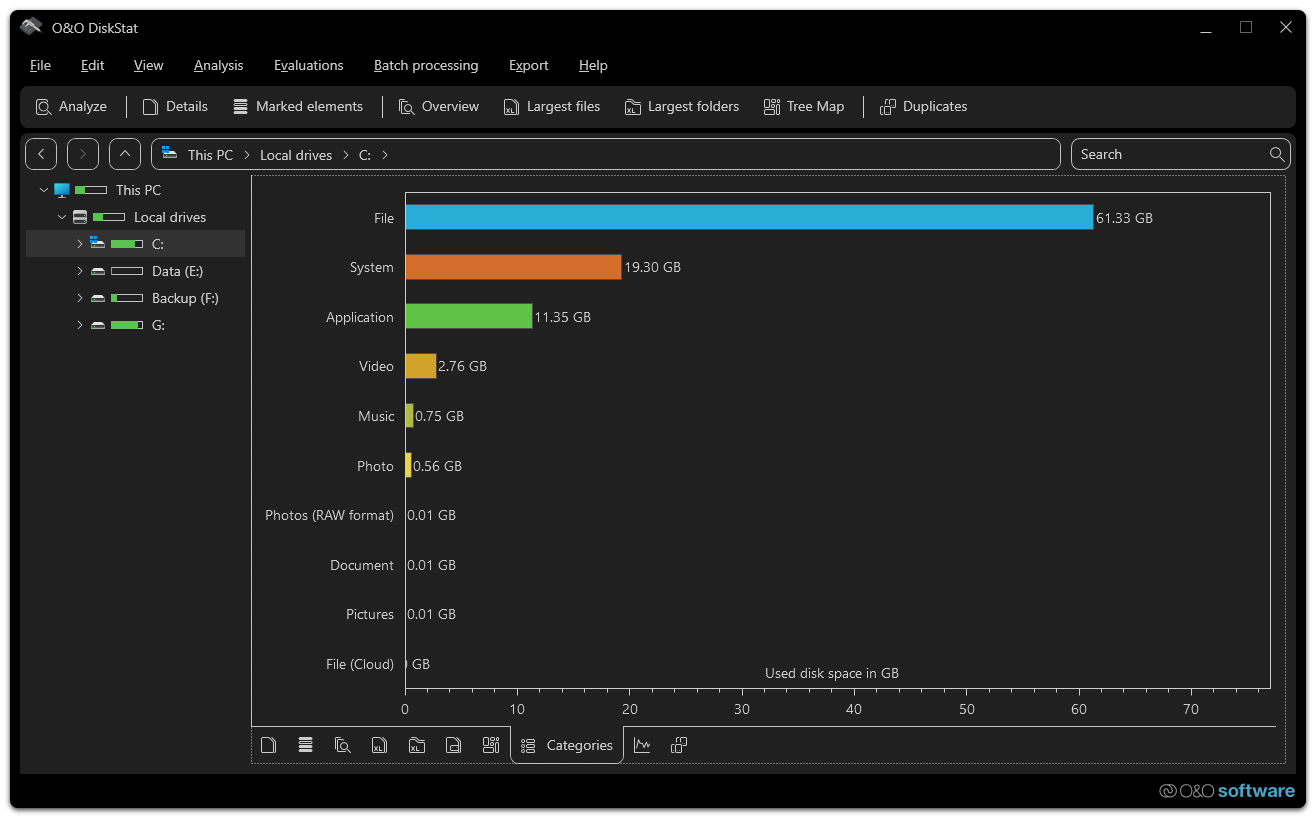
Task: Open the Export menu
Action: point(529,65)
